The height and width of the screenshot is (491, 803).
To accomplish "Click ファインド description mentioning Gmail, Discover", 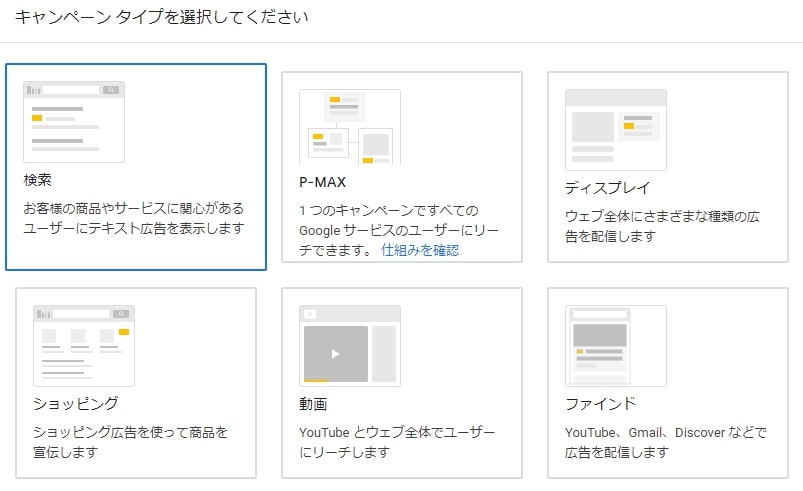I will click(666, 442).
